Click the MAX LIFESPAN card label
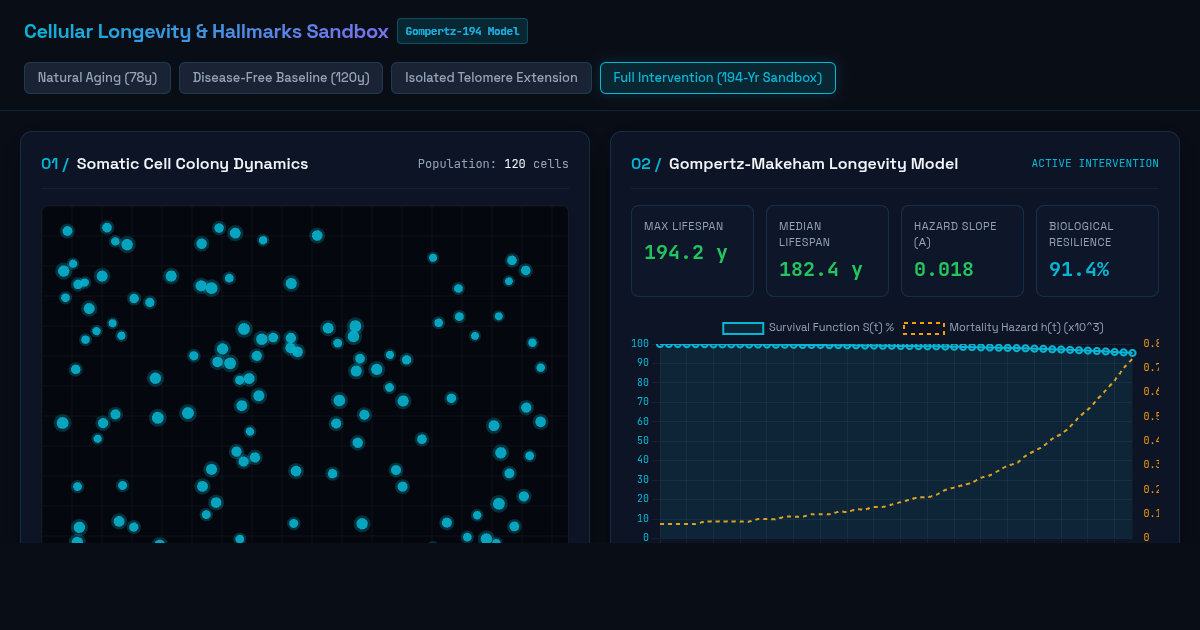Screen dimensions: 1200x630 pyautogui.click(x=684, y=226)
